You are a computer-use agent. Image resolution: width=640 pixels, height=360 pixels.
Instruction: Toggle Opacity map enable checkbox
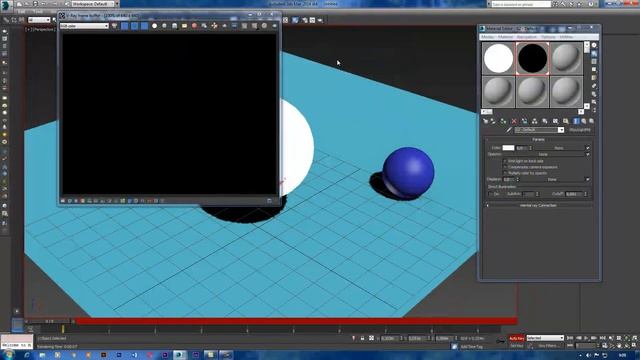(588, 154)
